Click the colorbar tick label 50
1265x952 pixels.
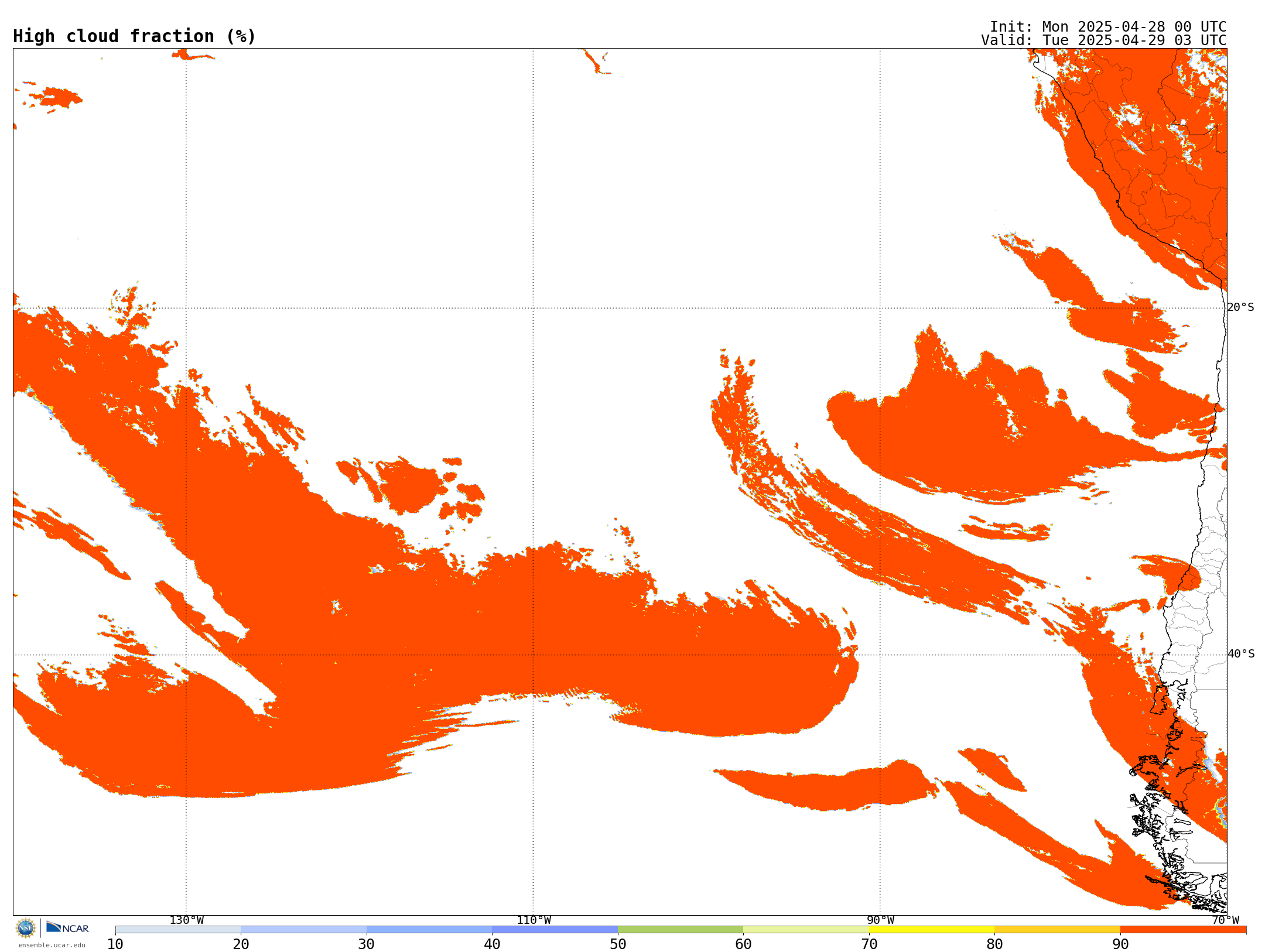coord(618,944)
